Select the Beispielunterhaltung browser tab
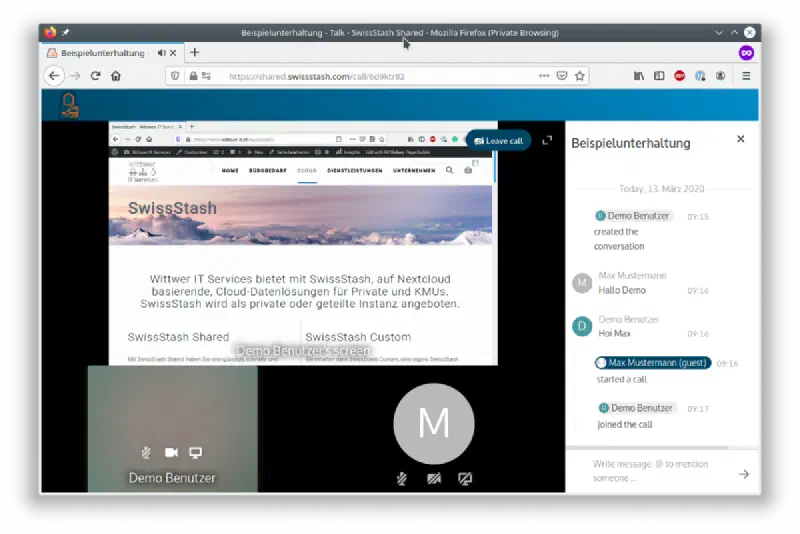Viewport: 800px width, 534px height. pyautogui.click(x=103, y=53)
